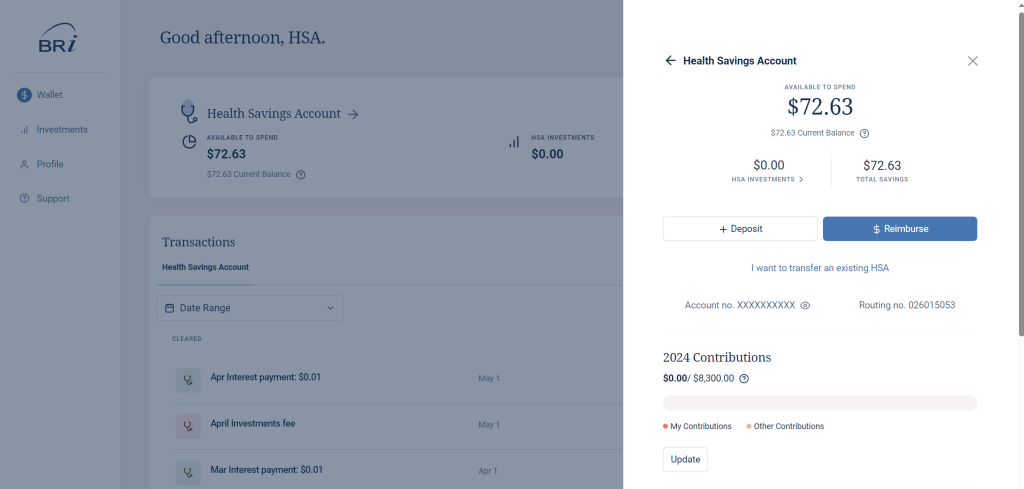Click the Update contributions button
The height and width of the screenshot is (489, 1024).
coord(685,459)
